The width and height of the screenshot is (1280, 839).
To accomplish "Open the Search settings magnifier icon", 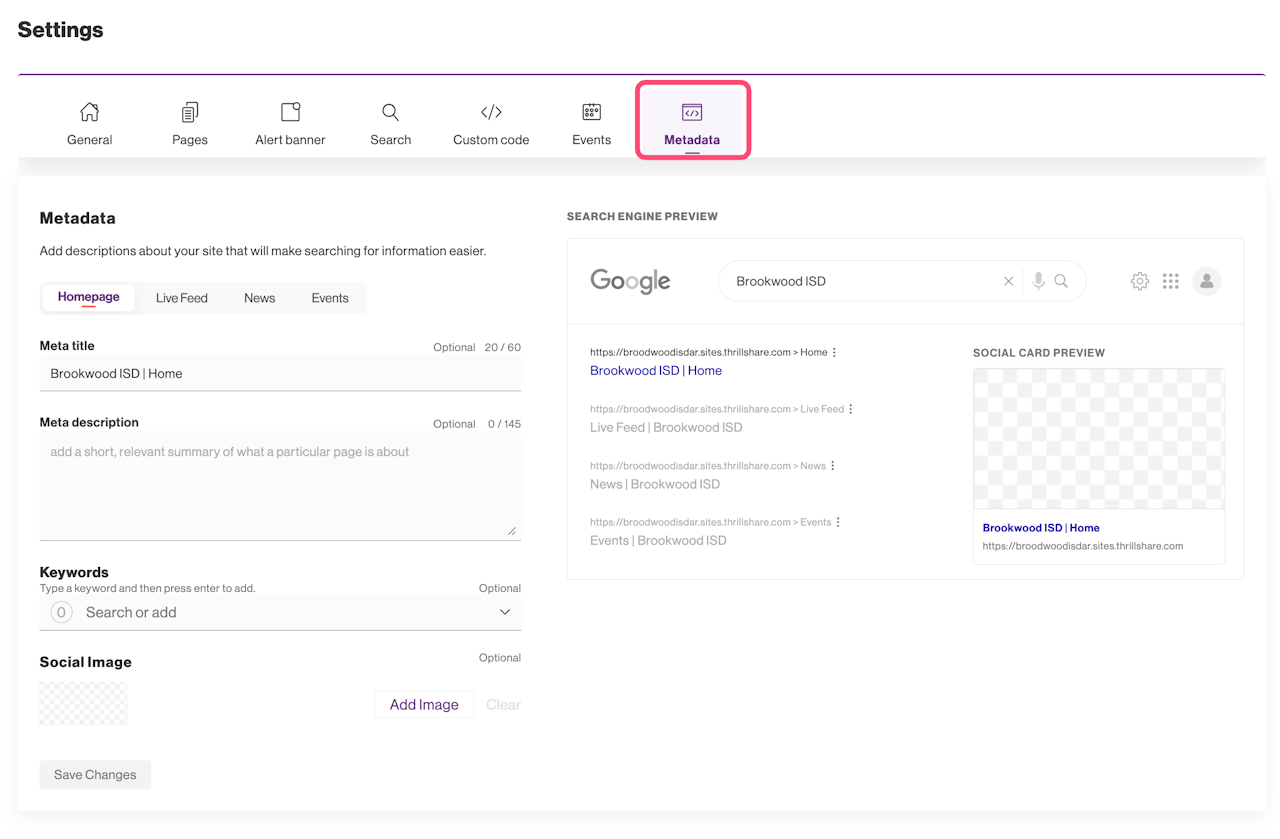I will pyautogui.click(x=390, y=112).
